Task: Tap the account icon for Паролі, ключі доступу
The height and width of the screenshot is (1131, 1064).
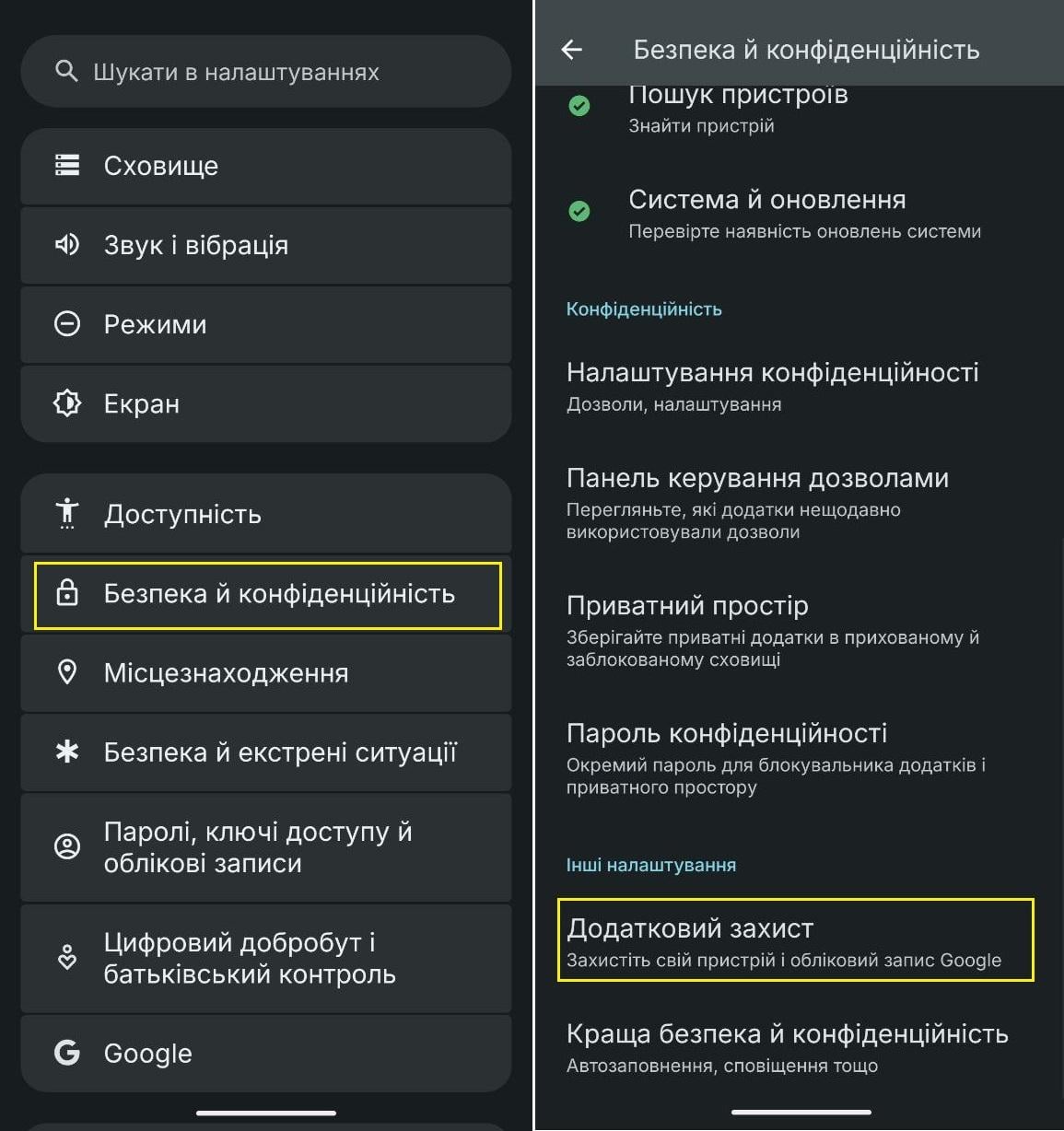Action: coord(66,846)
